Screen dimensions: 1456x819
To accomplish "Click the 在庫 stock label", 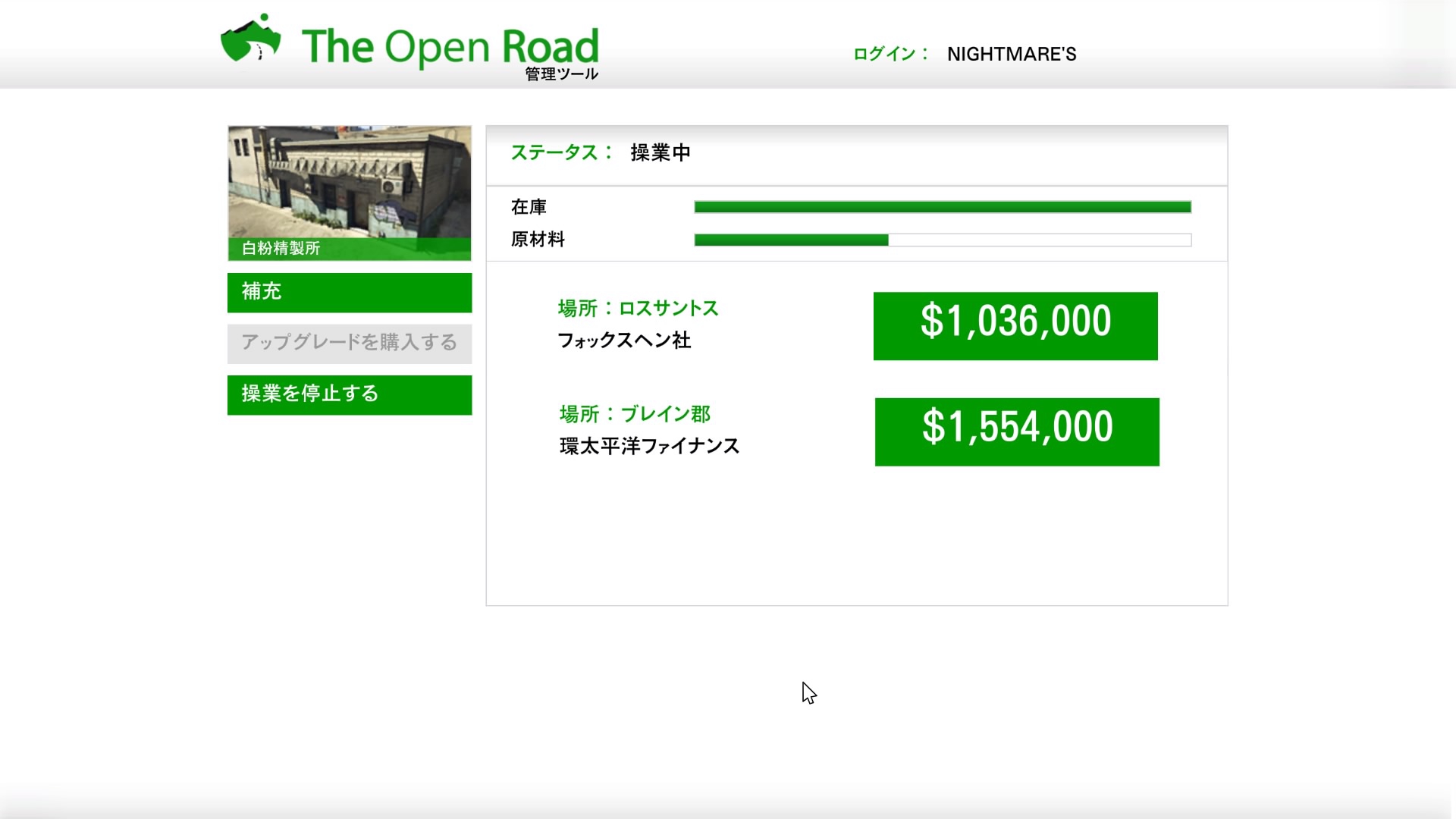I will pos(529,207).
